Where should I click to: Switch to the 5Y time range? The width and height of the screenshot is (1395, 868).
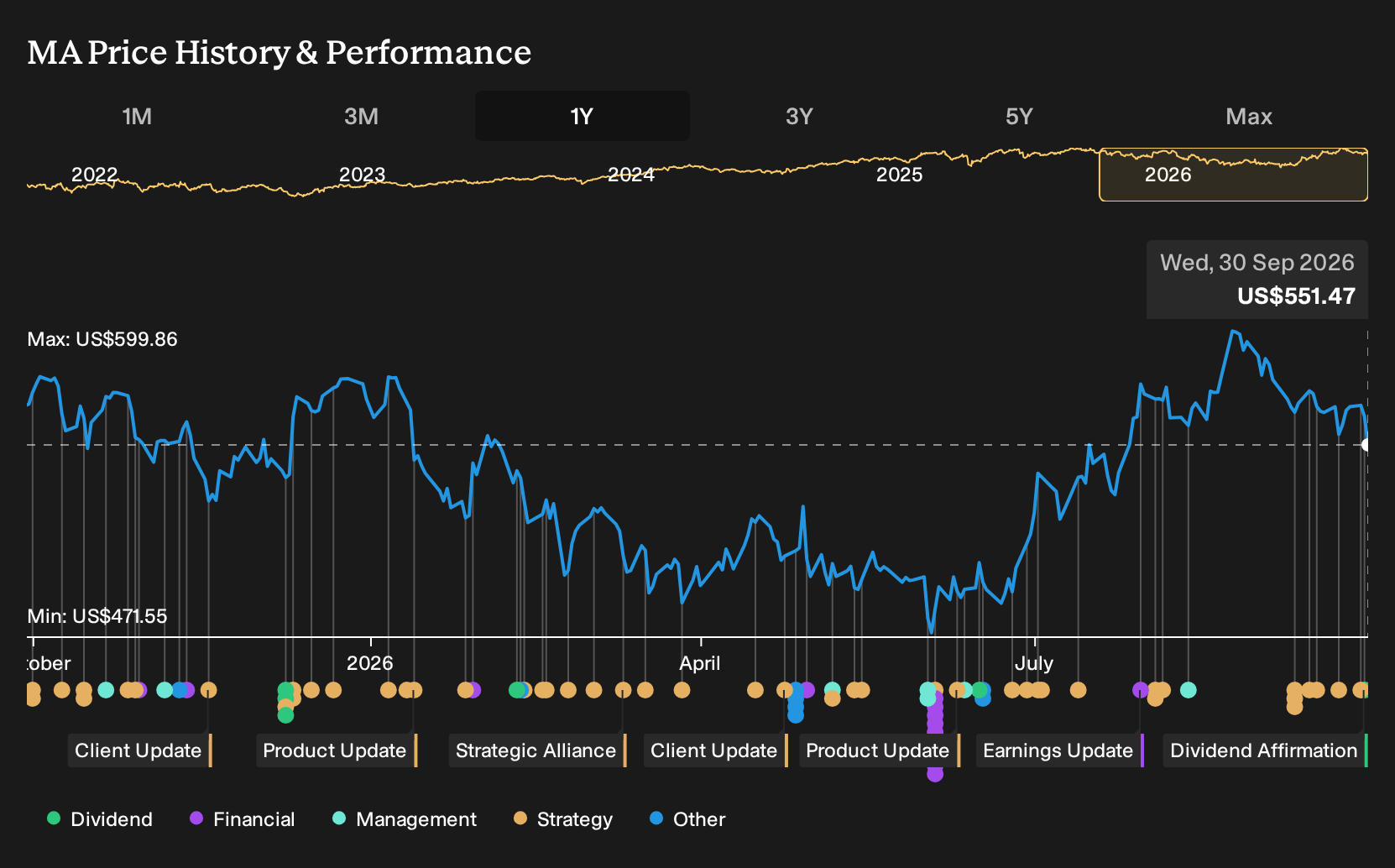point(1019,116)
